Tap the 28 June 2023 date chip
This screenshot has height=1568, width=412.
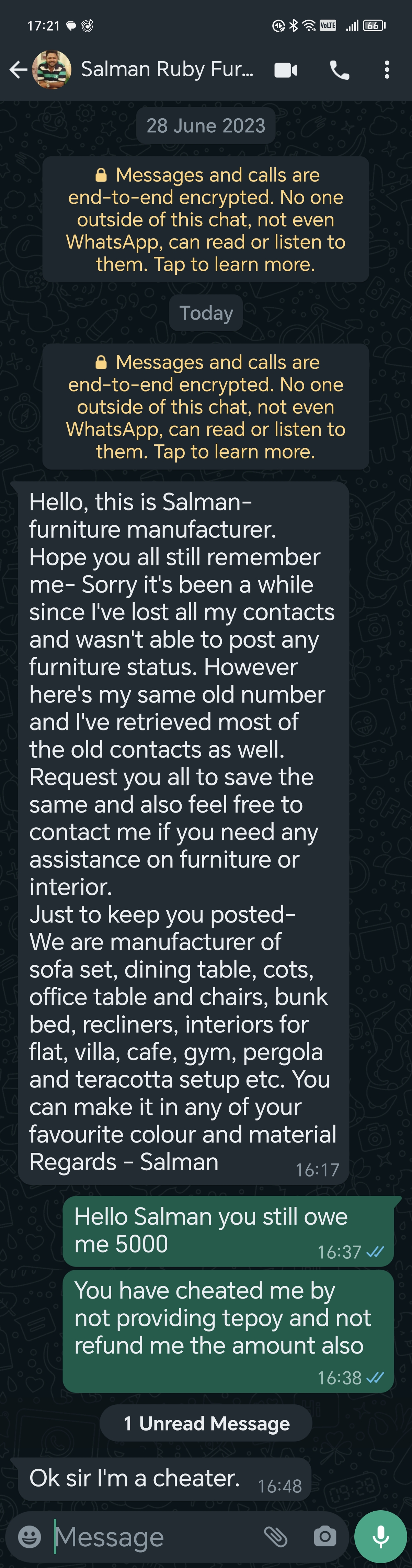pos(205,126)
